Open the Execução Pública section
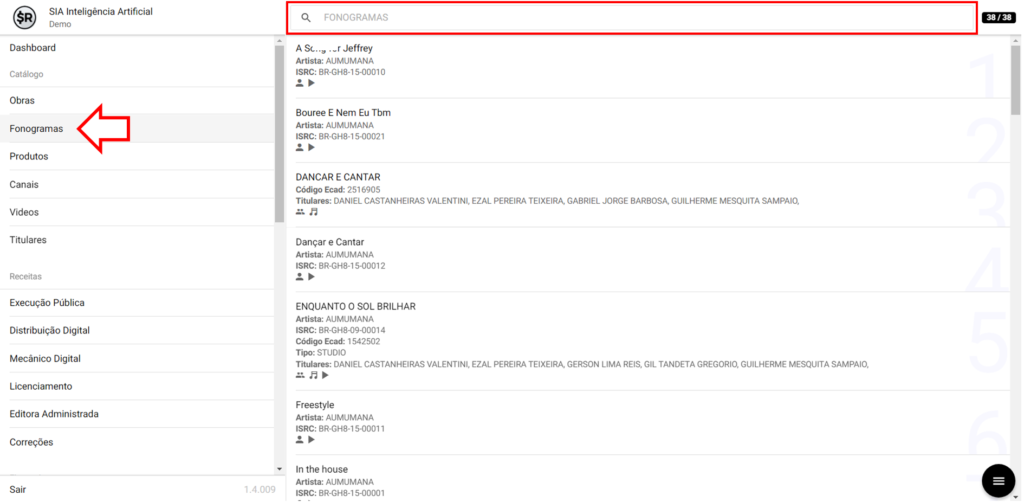 [x=47, y=303]
